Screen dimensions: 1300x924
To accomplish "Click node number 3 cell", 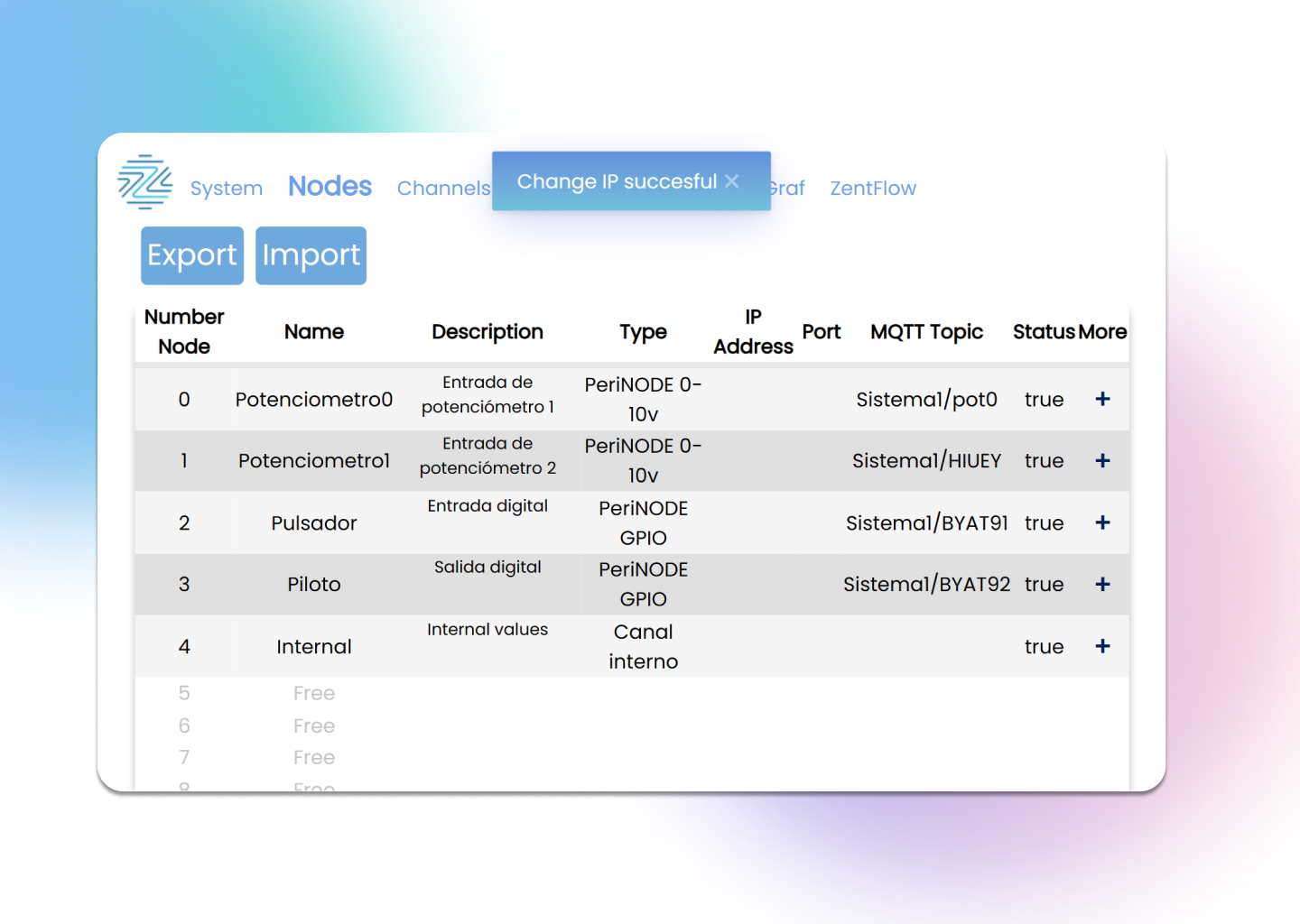I will click(x=184, y=585).
